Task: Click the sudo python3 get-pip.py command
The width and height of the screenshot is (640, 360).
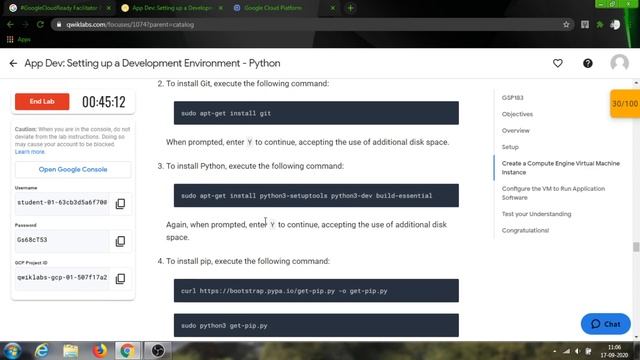Action: tap(316, 325)
